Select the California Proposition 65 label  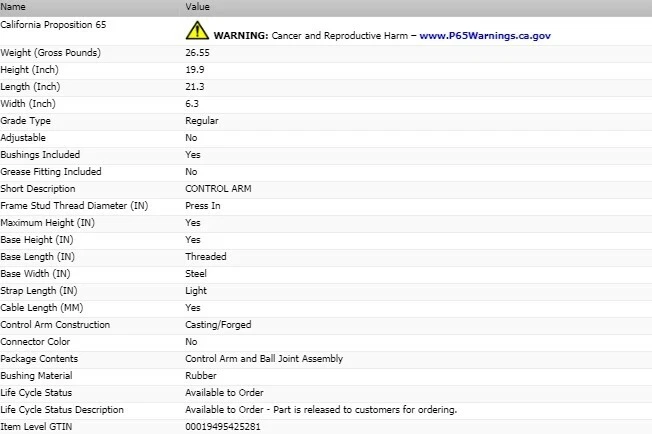click(53, 25)
